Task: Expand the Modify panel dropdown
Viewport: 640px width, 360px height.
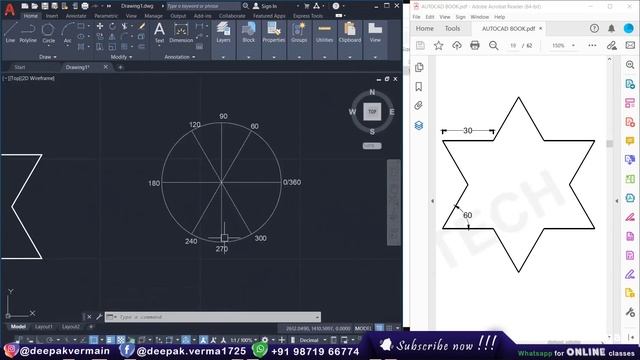Action: coord(121,57)
